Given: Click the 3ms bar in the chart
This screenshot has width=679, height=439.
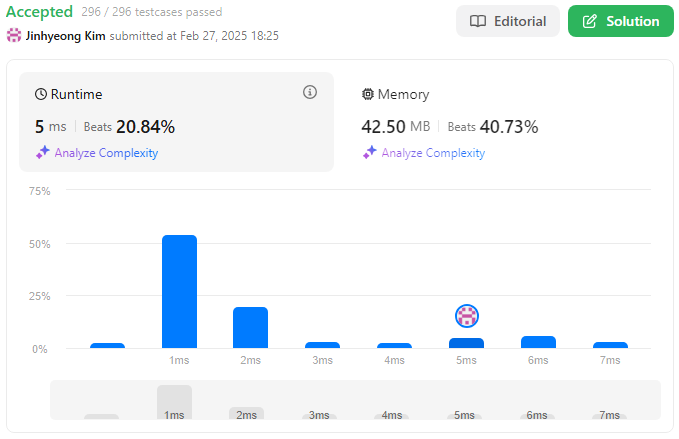Looking at the screenshot, I should coord(322,345).
